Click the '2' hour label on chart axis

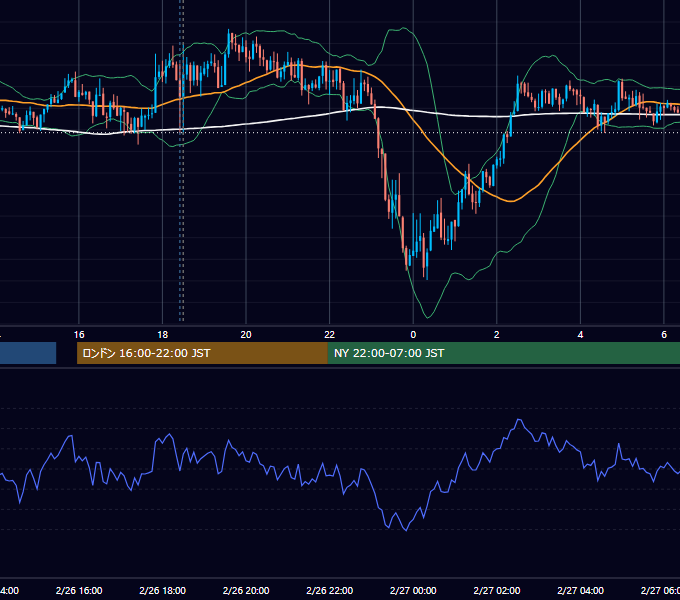click(497, 335)
